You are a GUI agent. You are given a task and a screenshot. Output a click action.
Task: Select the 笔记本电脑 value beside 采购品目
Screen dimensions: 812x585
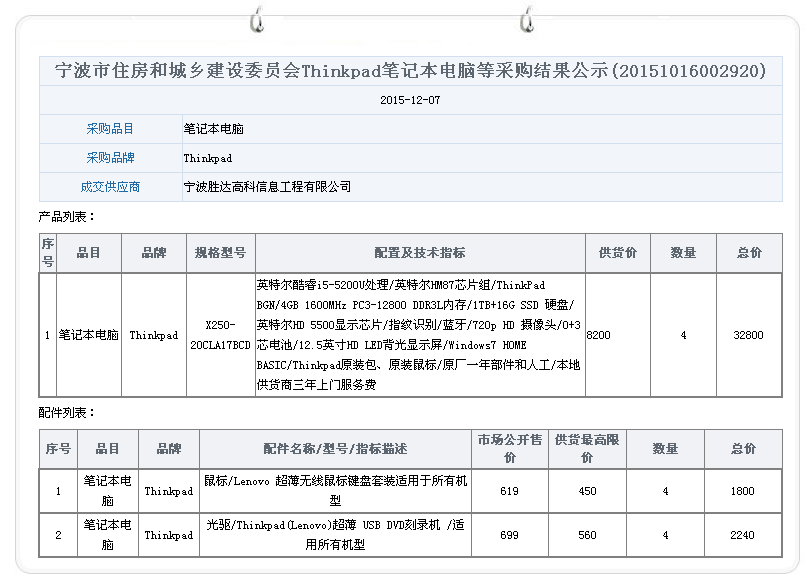tap(213, 129)
